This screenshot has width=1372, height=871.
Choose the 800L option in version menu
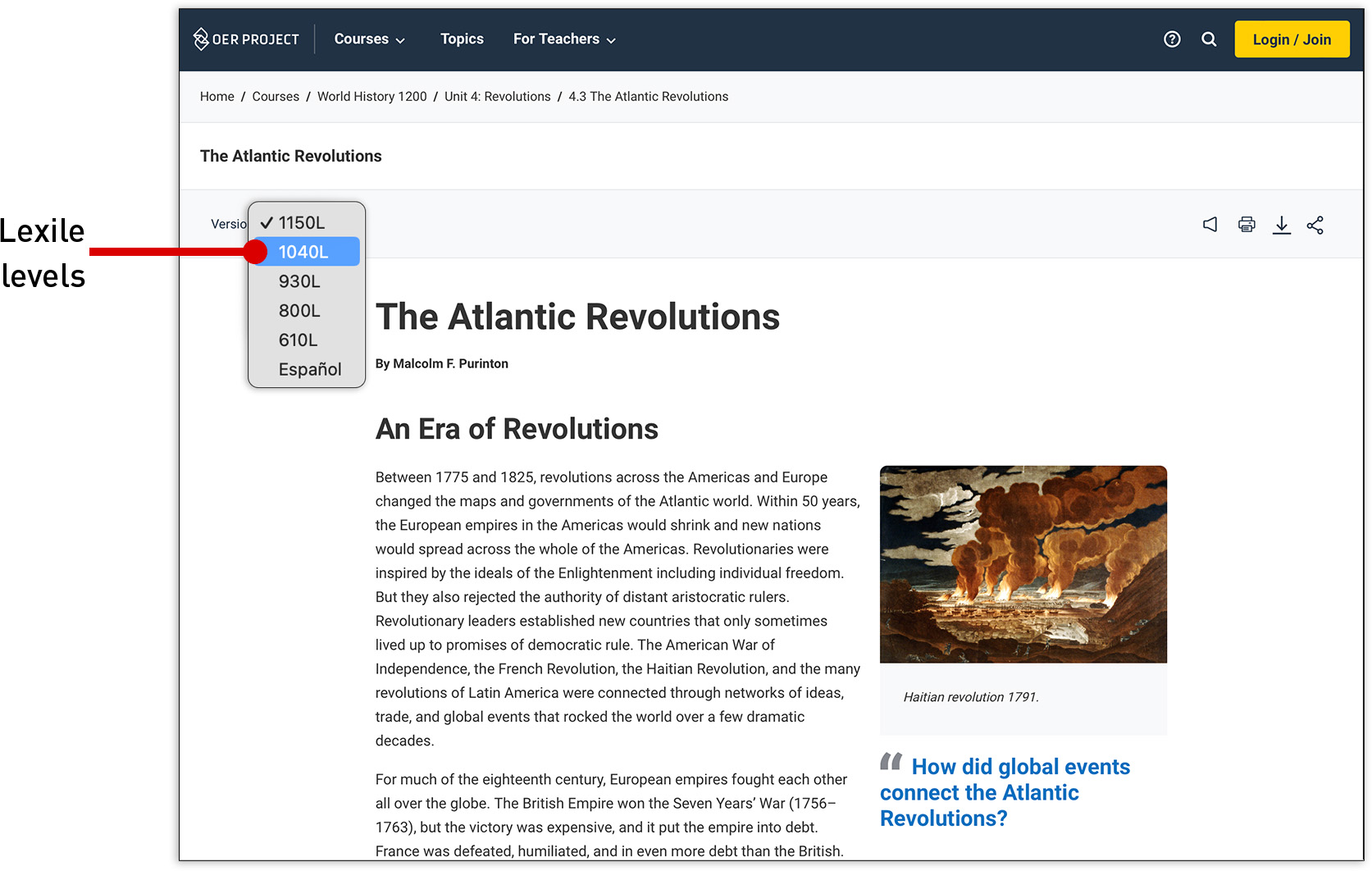click(299, 310)
